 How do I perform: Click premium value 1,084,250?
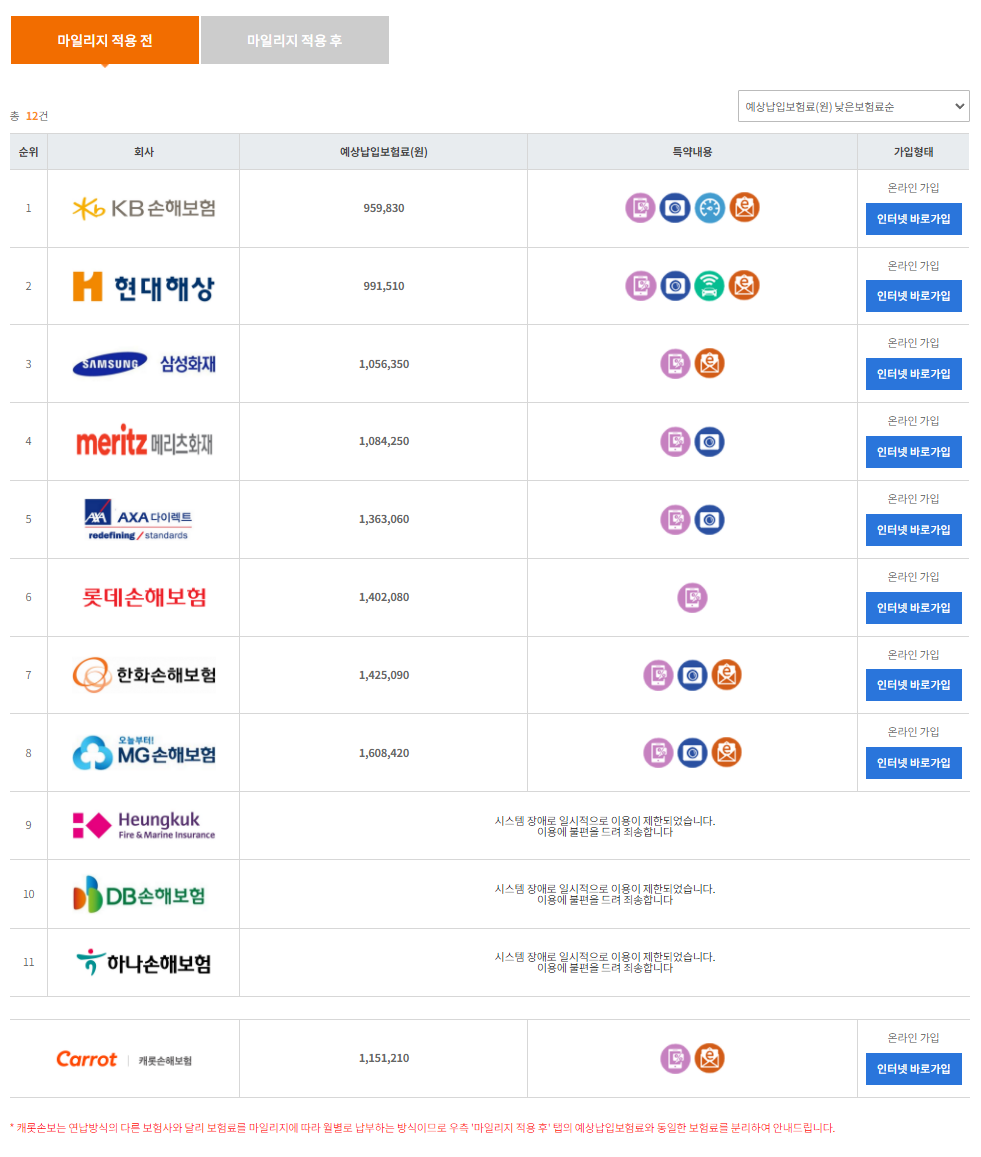click(384, 441)
